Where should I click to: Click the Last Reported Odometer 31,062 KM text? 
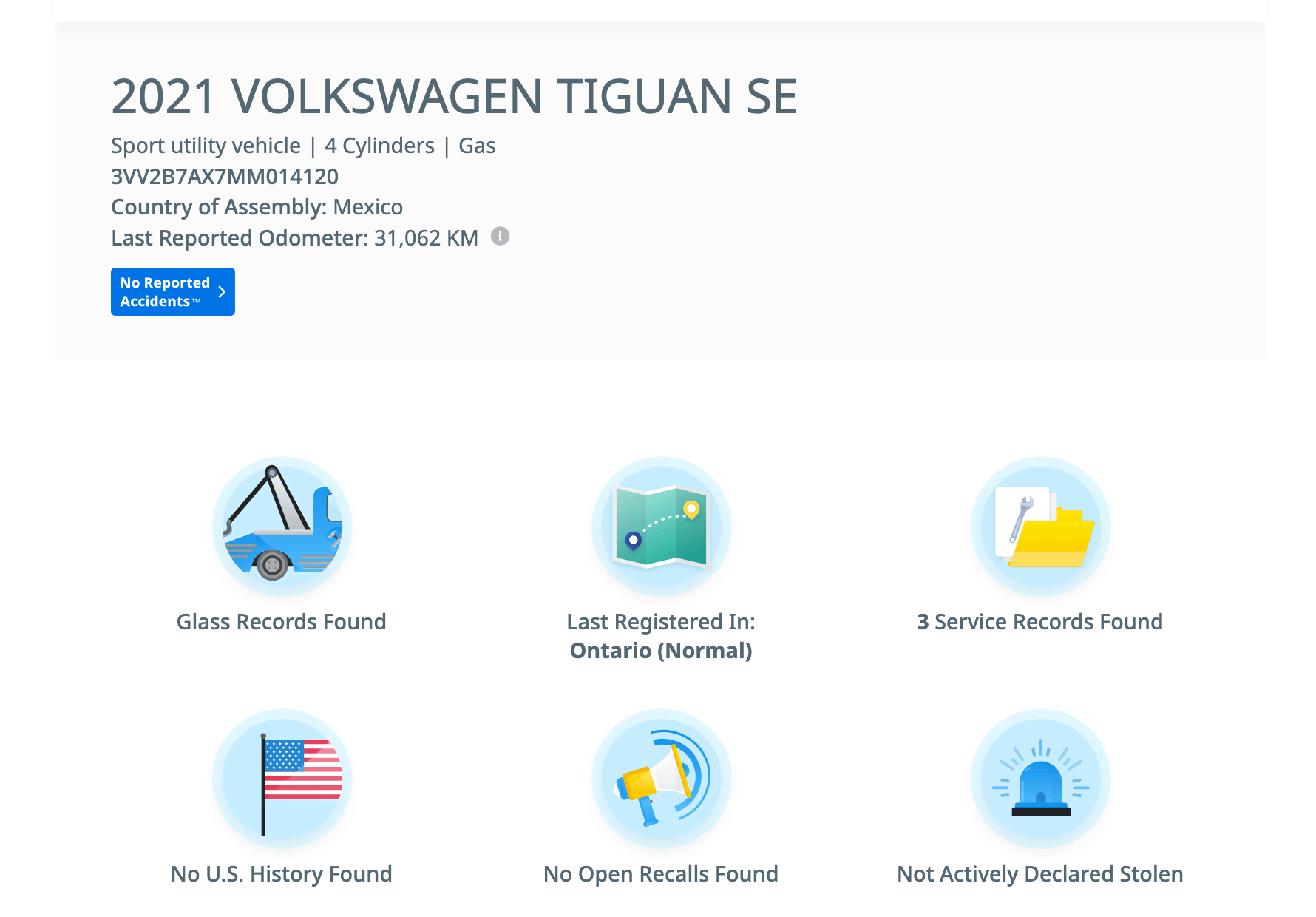tap(294, 238)
